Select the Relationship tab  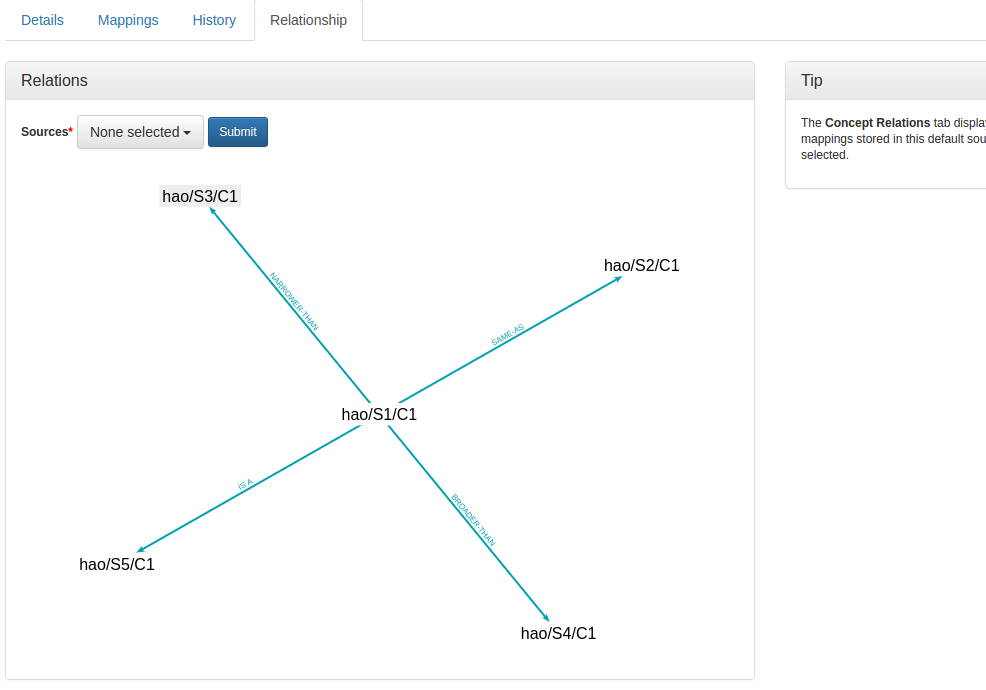point(308,20)
